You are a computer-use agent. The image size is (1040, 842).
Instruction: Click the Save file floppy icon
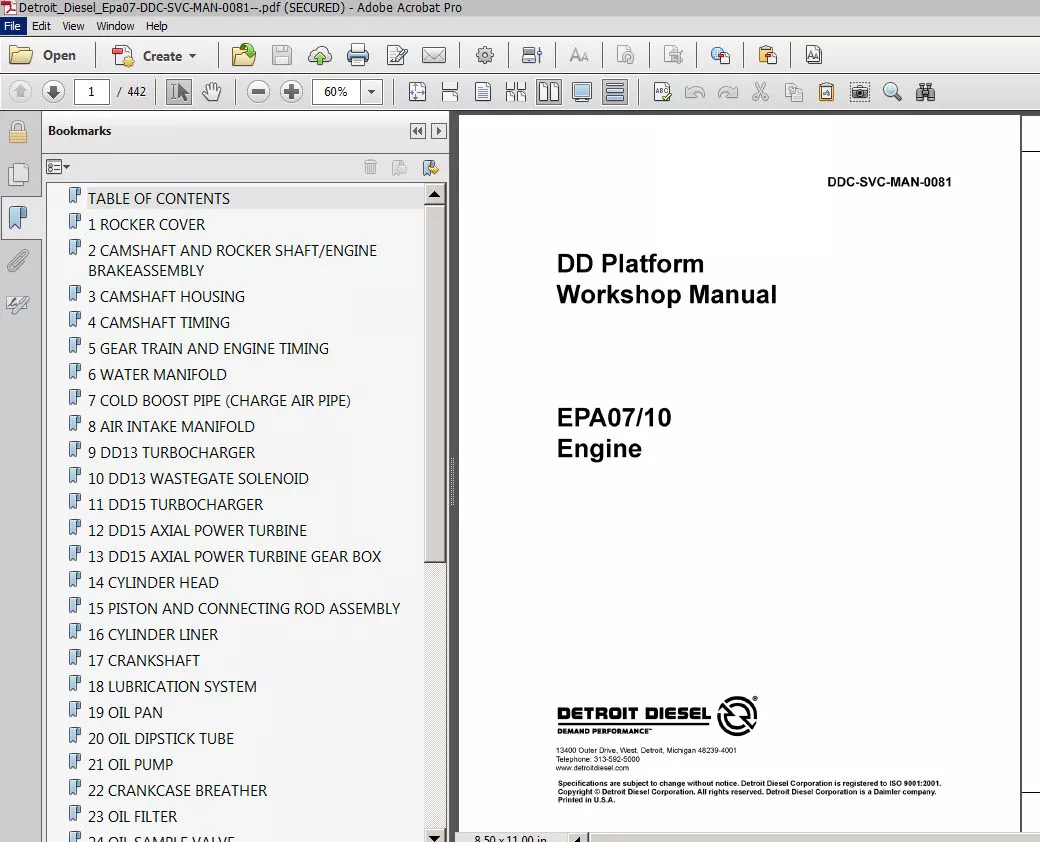click(282, 56)
